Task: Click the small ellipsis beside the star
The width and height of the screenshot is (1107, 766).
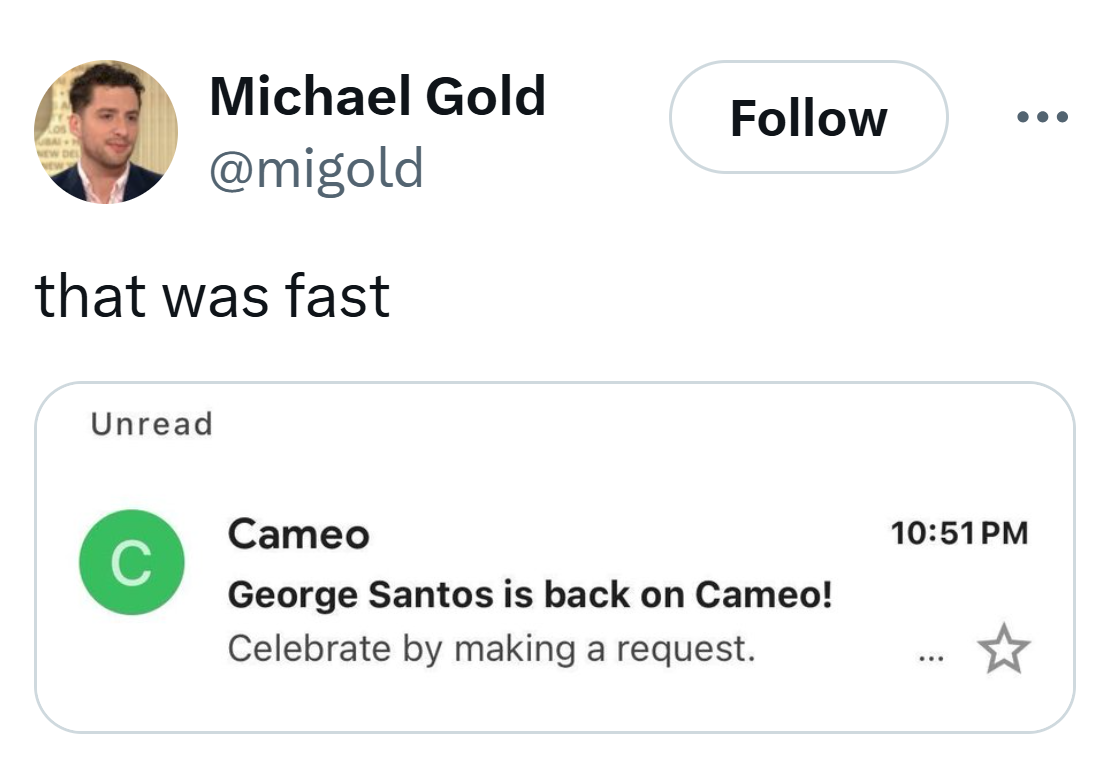Action: pos(929,658)
